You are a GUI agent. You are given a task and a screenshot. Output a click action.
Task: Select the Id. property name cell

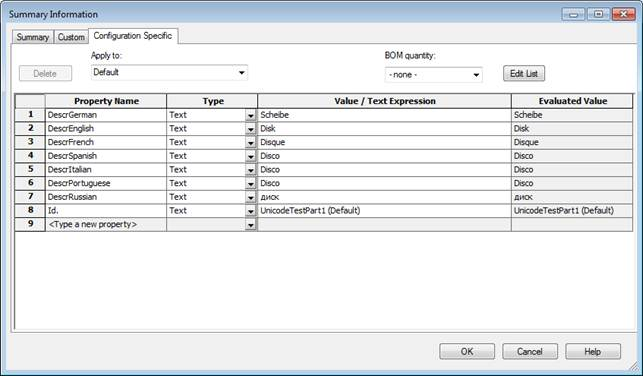[x=106, y=210]
